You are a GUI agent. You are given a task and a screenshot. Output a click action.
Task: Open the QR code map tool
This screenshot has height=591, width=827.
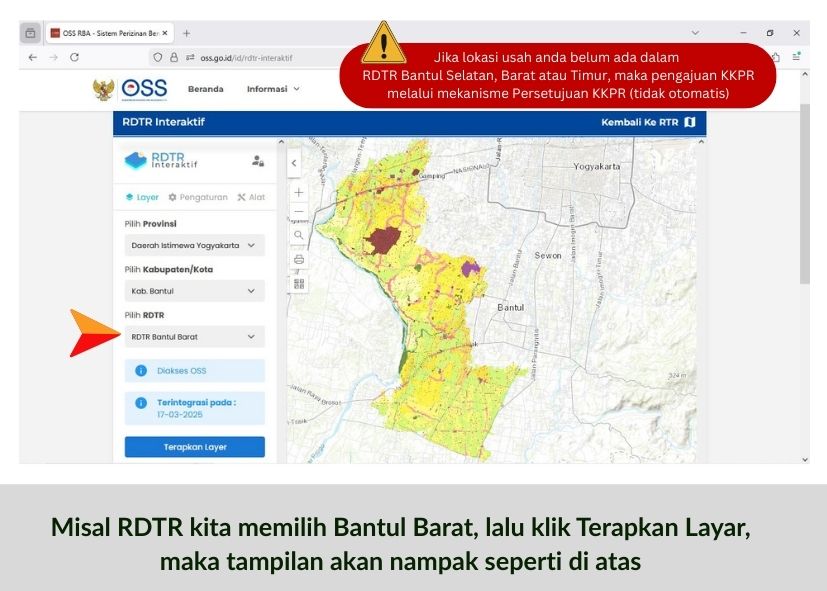[x=298, y=284]
